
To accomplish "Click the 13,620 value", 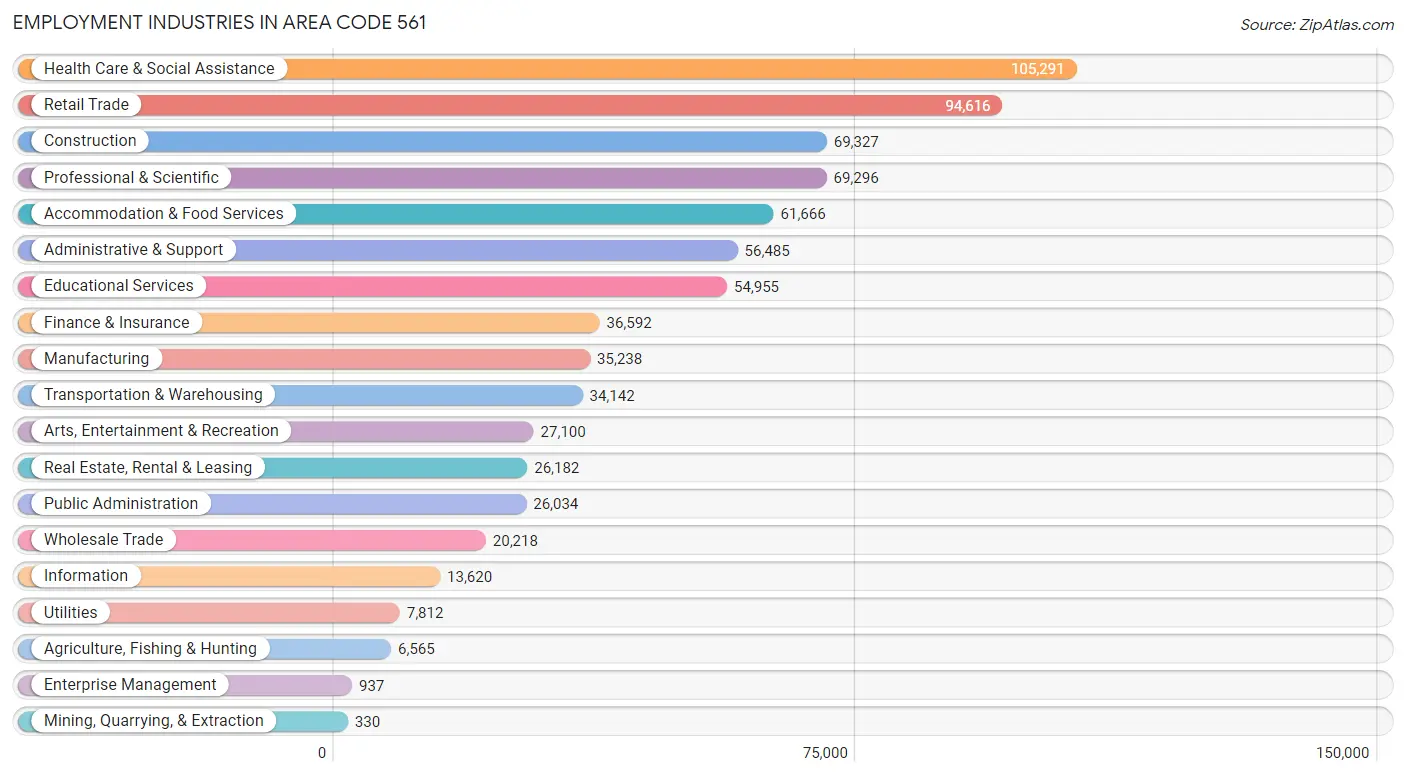I will 470,577.
